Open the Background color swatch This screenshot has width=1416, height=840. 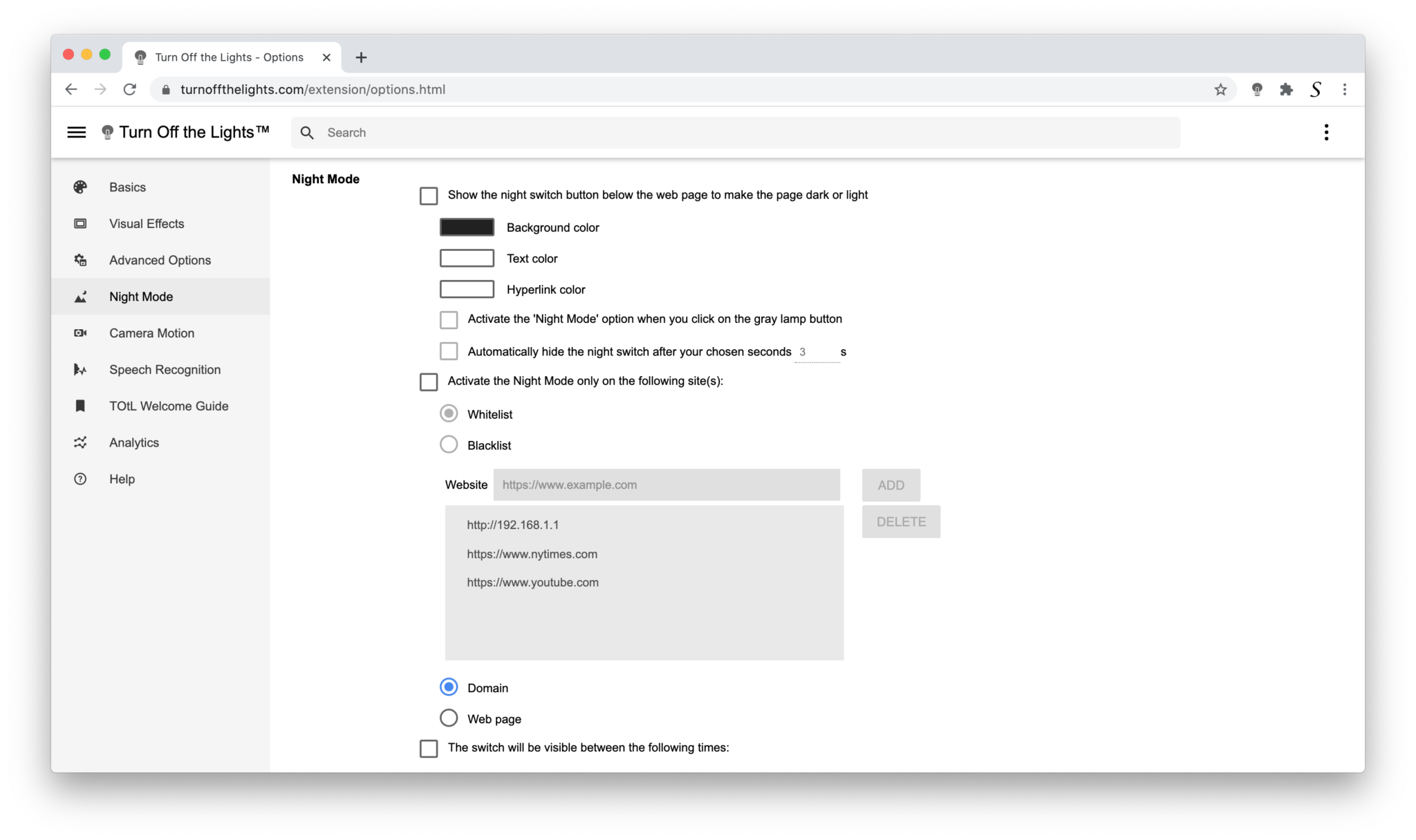467,227
